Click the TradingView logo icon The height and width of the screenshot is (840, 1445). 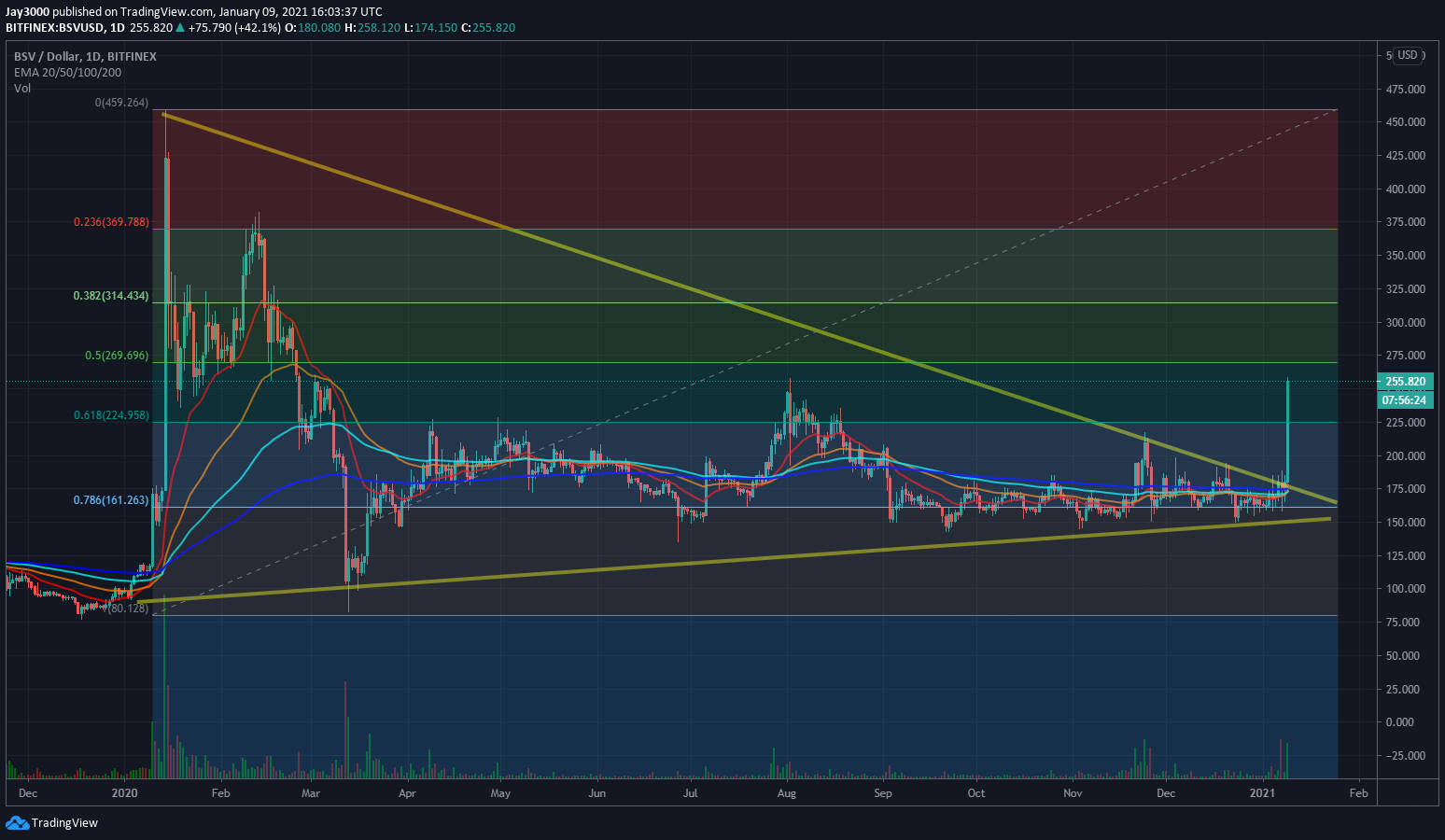(x=17, y=822)
